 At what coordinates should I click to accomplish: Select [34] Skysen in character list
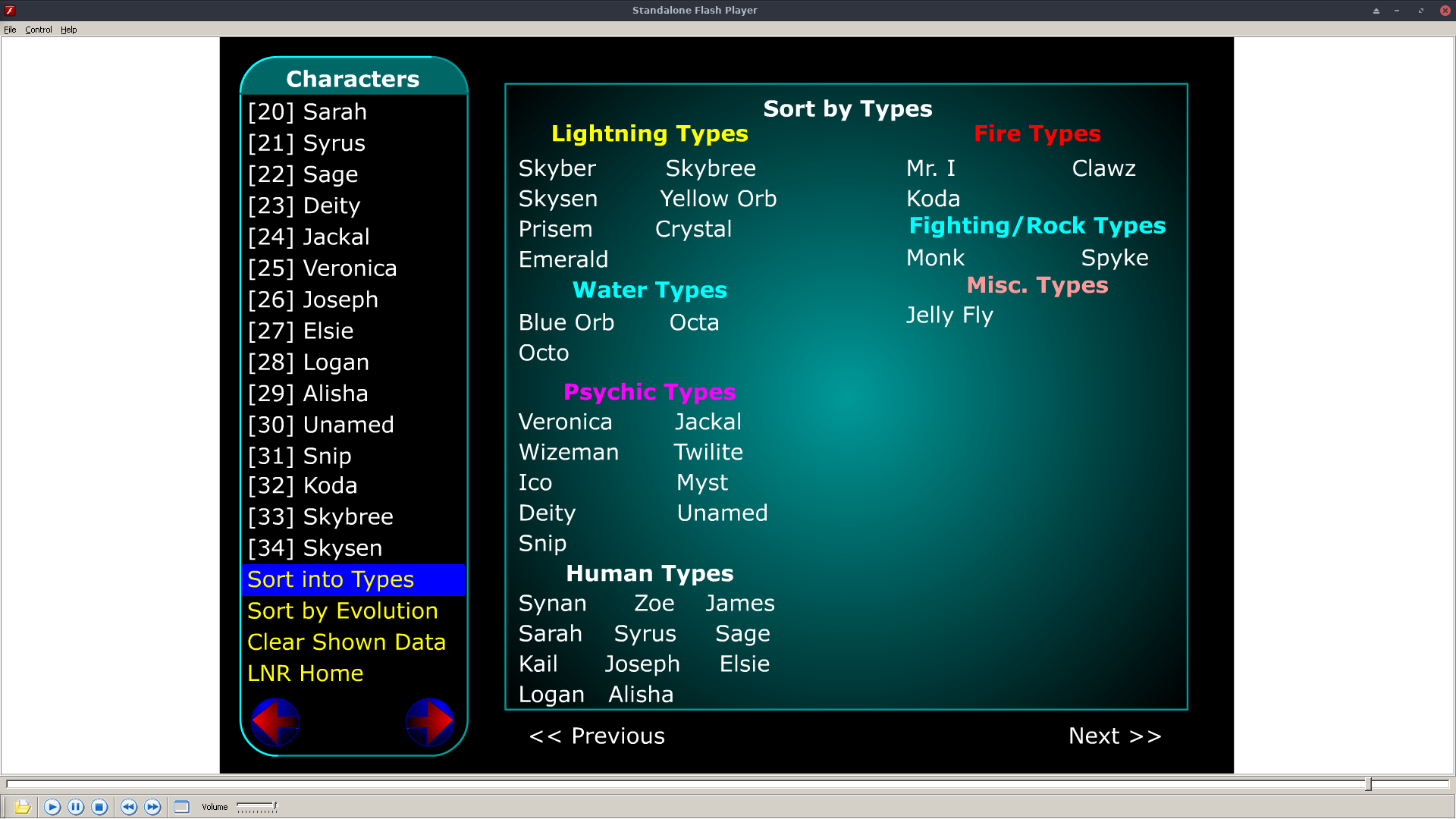(315, 548)
